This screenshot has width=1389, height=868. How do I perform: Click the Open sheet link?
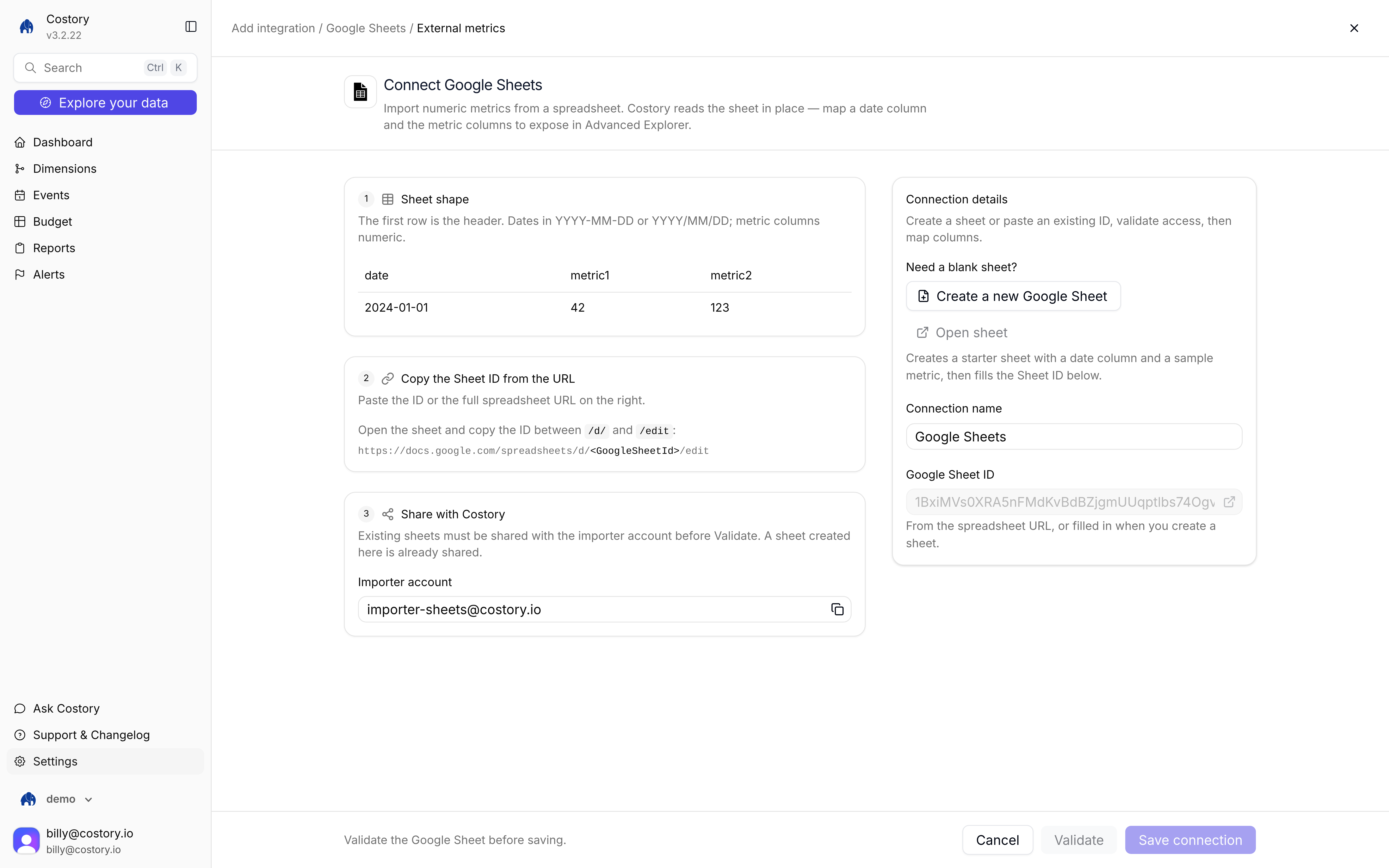click(962, 333)
